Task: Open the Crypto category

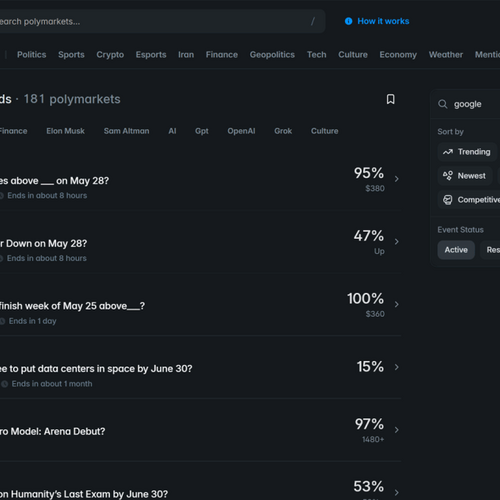Action: click(110, 55)
